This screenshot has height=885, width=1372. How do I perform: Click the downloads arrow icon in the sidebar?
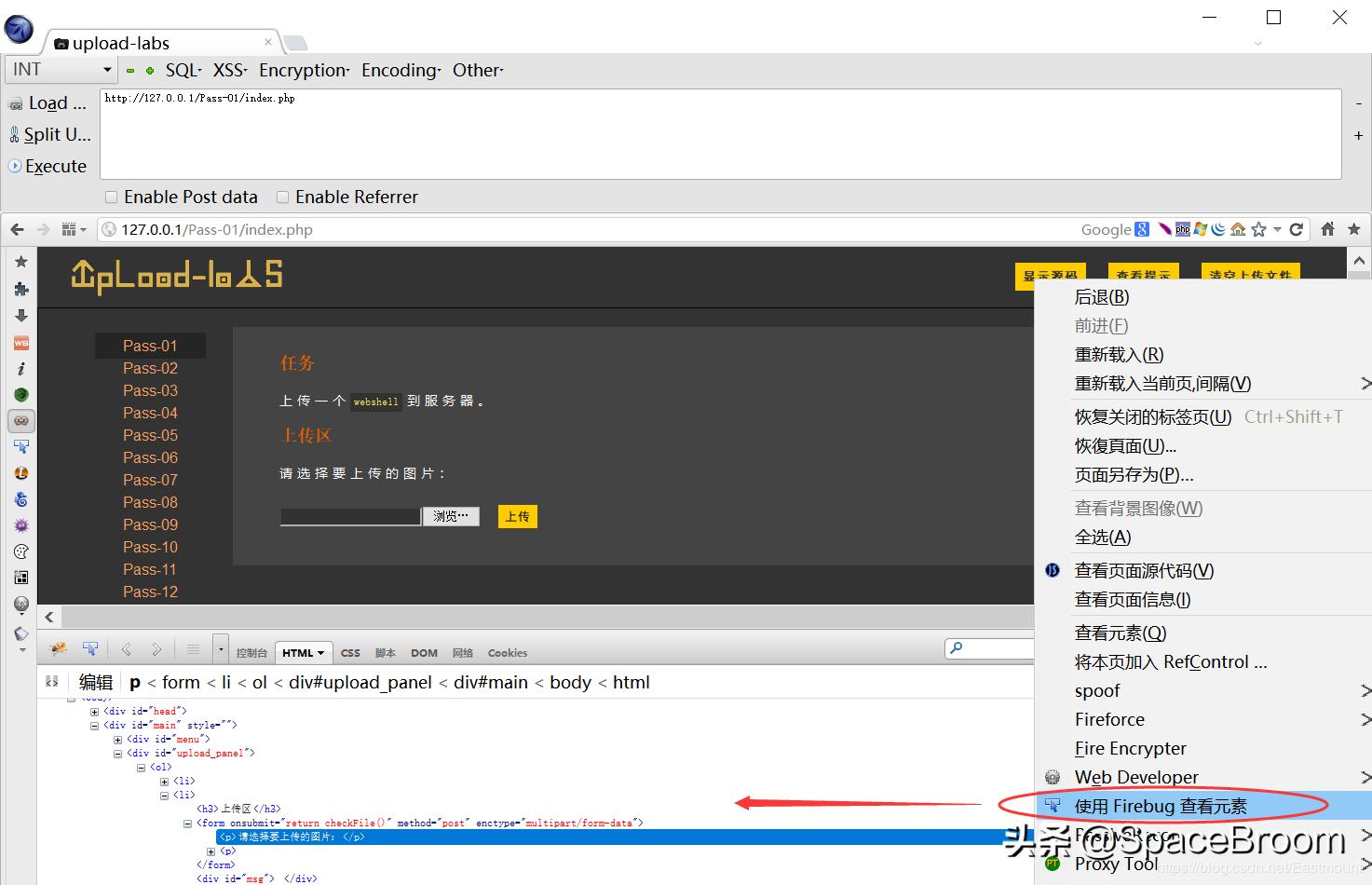[20, 316]
